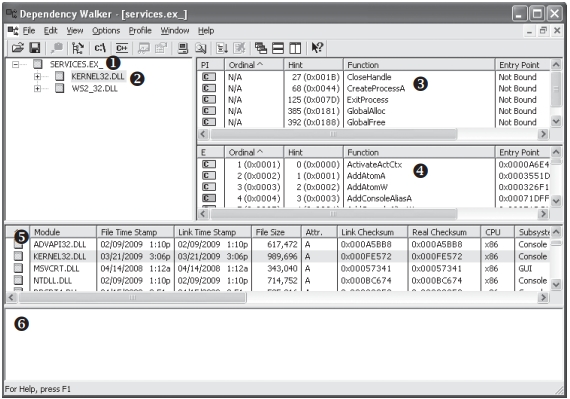Click the document icon beside File menu
The width and height of the screenshot is (570, 399).
point(13,31)
